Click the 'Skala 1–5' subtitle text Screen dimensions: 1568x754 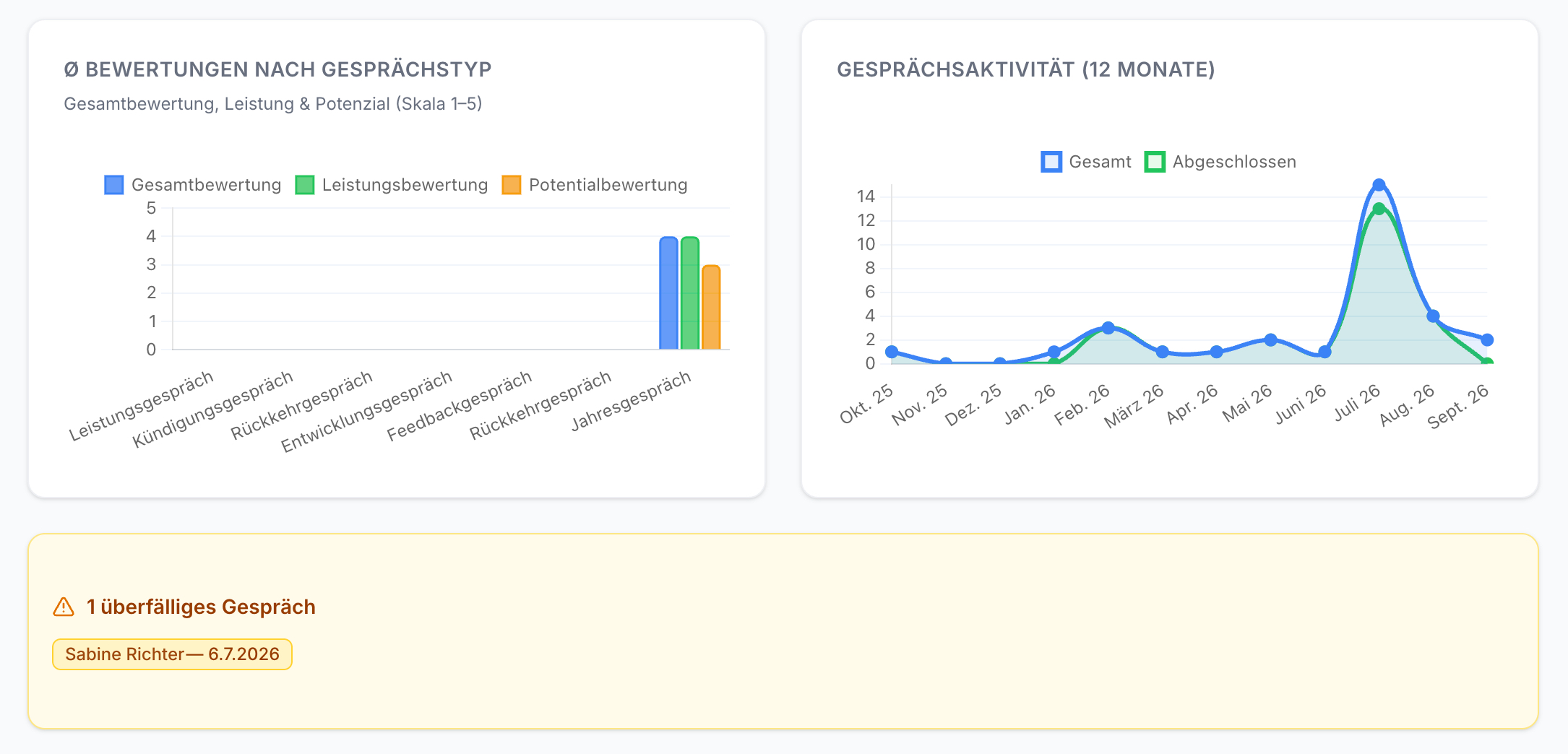[439, 104]
